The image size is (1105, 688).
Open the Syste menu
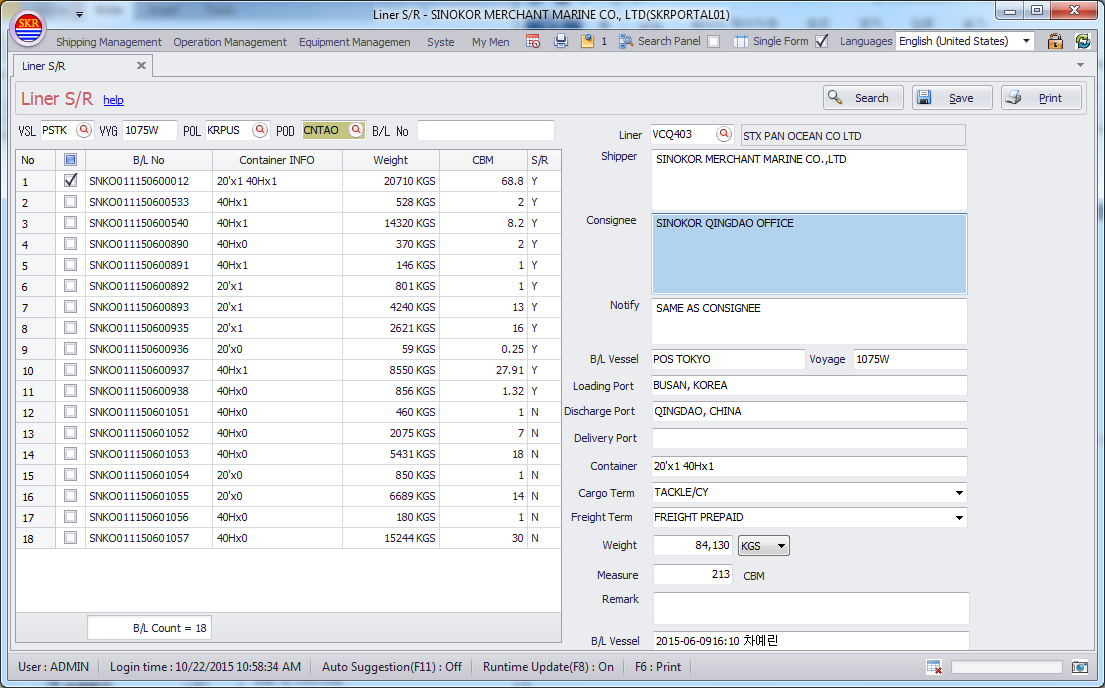(x=440, y=42)
